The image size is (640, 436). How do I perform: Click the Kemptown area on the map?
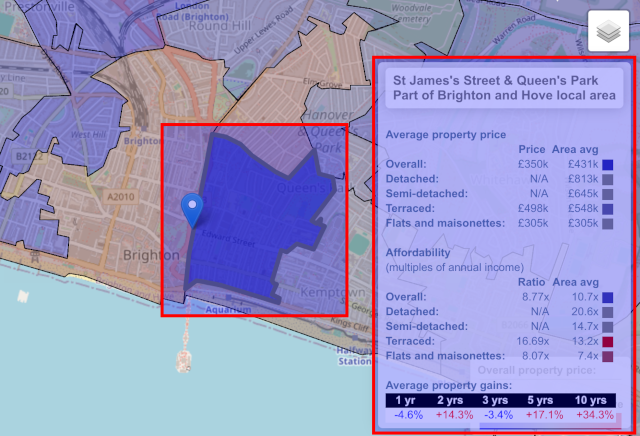point(337,293)
